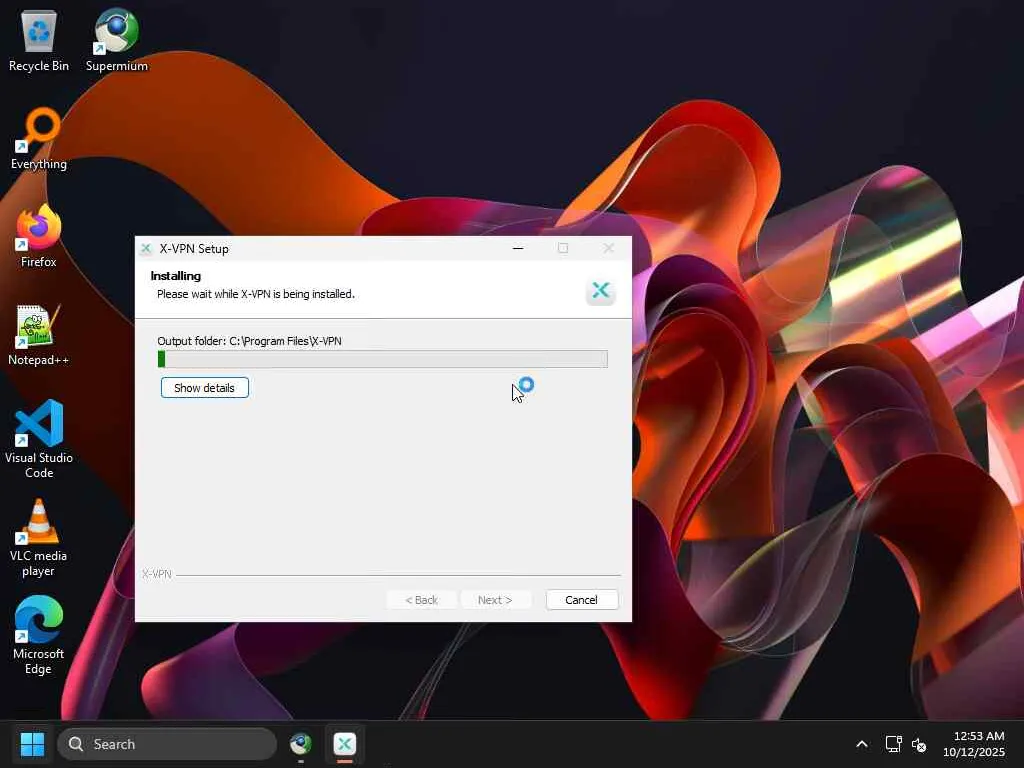Show hidden system tray icons
The image size is (1024, 768).
(x=862, y=744)
